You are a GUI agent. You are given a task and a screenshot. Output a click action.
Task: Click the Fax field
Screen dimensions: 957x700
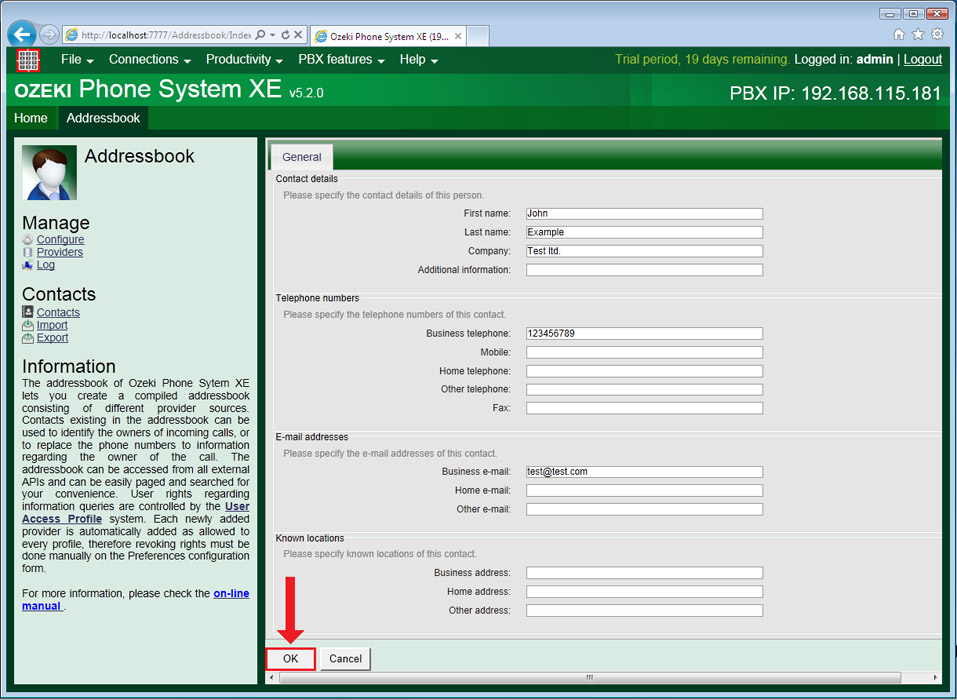[645, 408]
